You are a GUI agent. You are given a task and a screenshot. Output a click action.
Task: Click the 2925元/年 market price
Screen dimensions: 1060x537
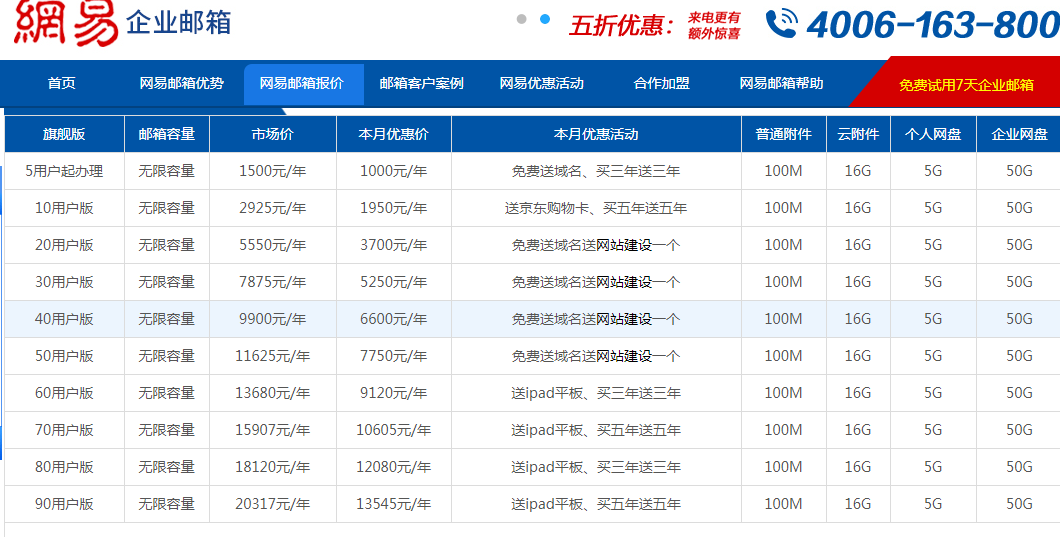click(x=272, y=208)
